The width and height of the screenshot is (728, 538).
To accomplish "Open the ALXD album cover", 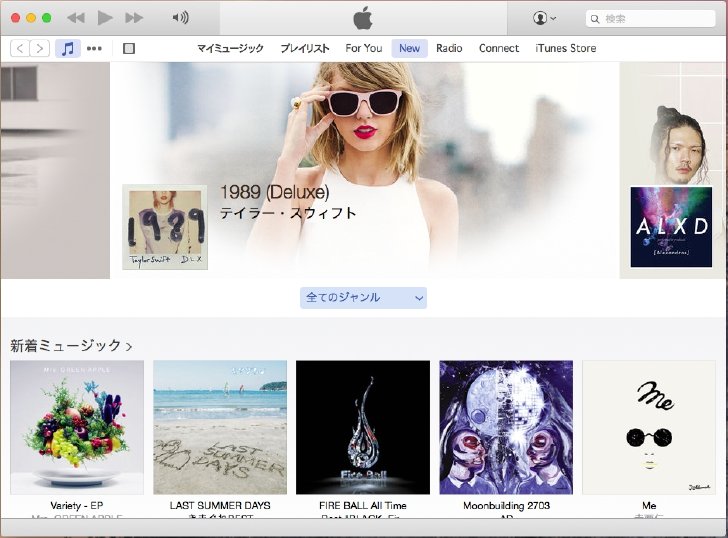I will [x=671, y=227].
